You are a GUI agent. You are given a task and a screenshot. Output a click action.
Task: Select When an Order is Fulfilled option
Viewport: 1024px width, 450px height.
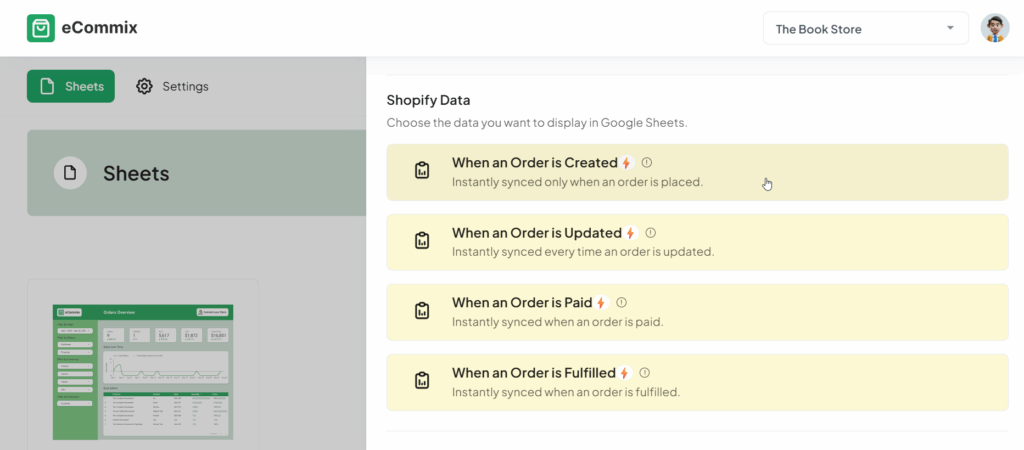[697, 383]
